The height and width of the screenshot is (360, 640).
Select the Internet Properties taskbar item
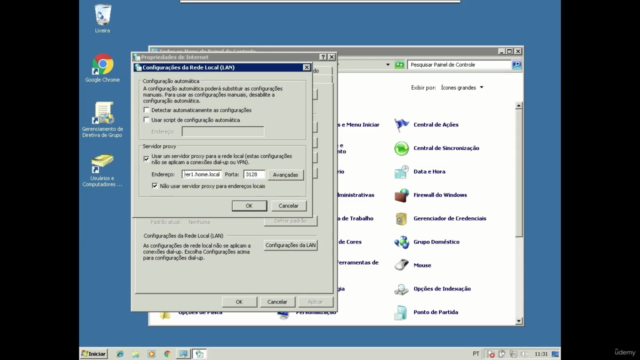point(199,354)
